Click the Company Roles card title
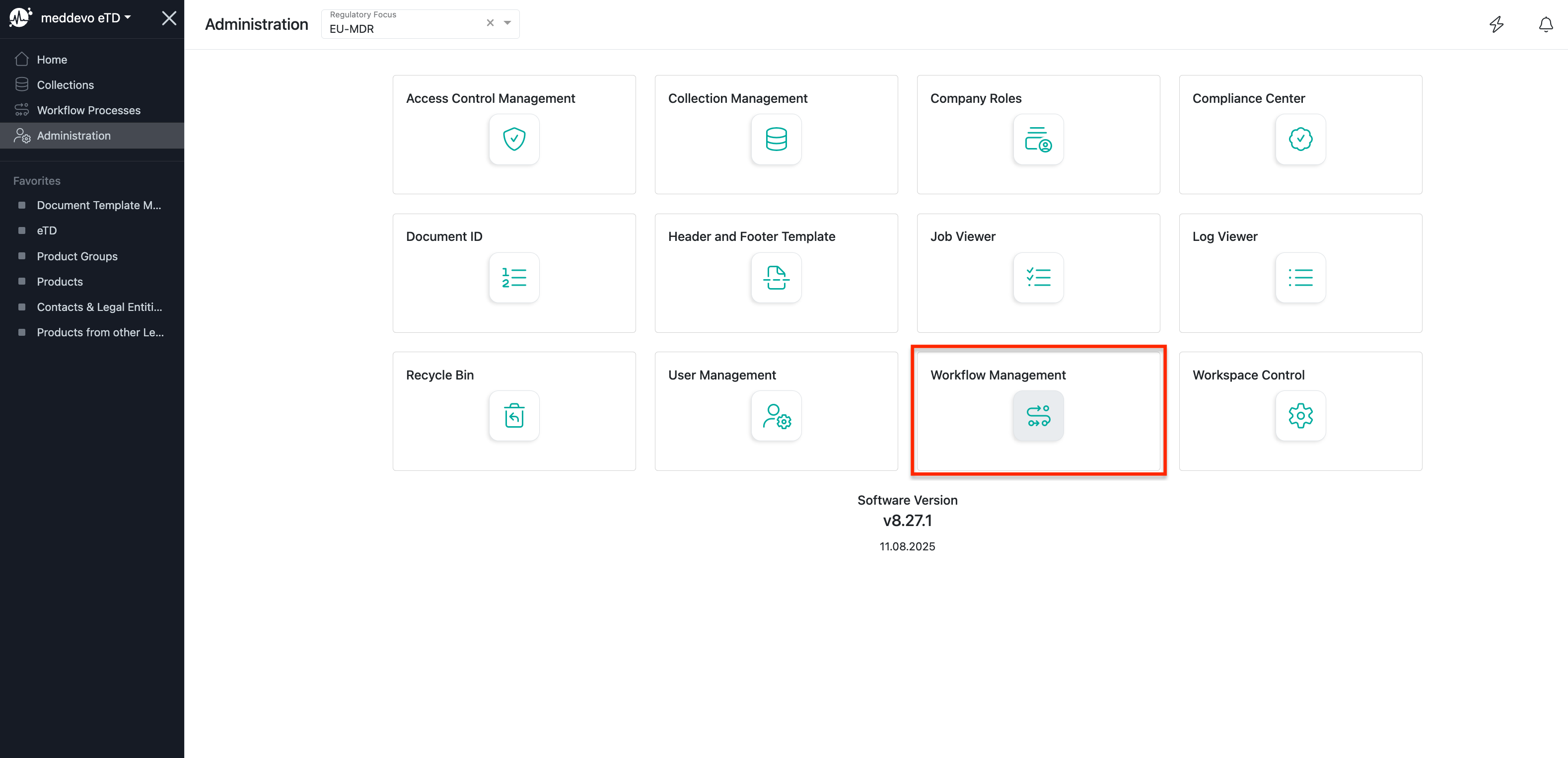This screenshot has height=758, width=1568. click(975, 98)
